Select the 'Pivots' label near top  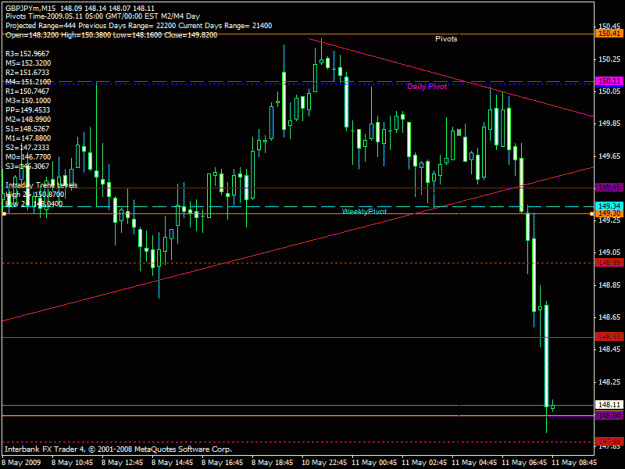click(x=446, y=39)
